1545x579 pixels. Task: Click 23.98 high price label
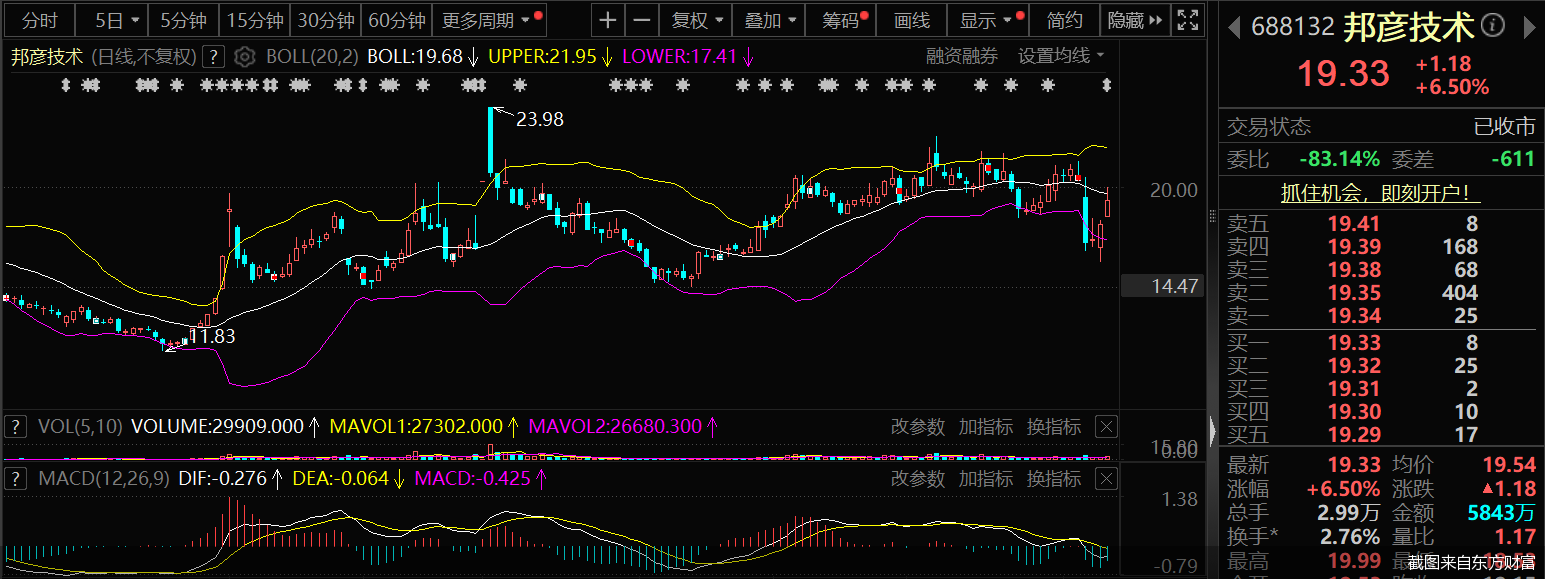click(x=540, y=119)
